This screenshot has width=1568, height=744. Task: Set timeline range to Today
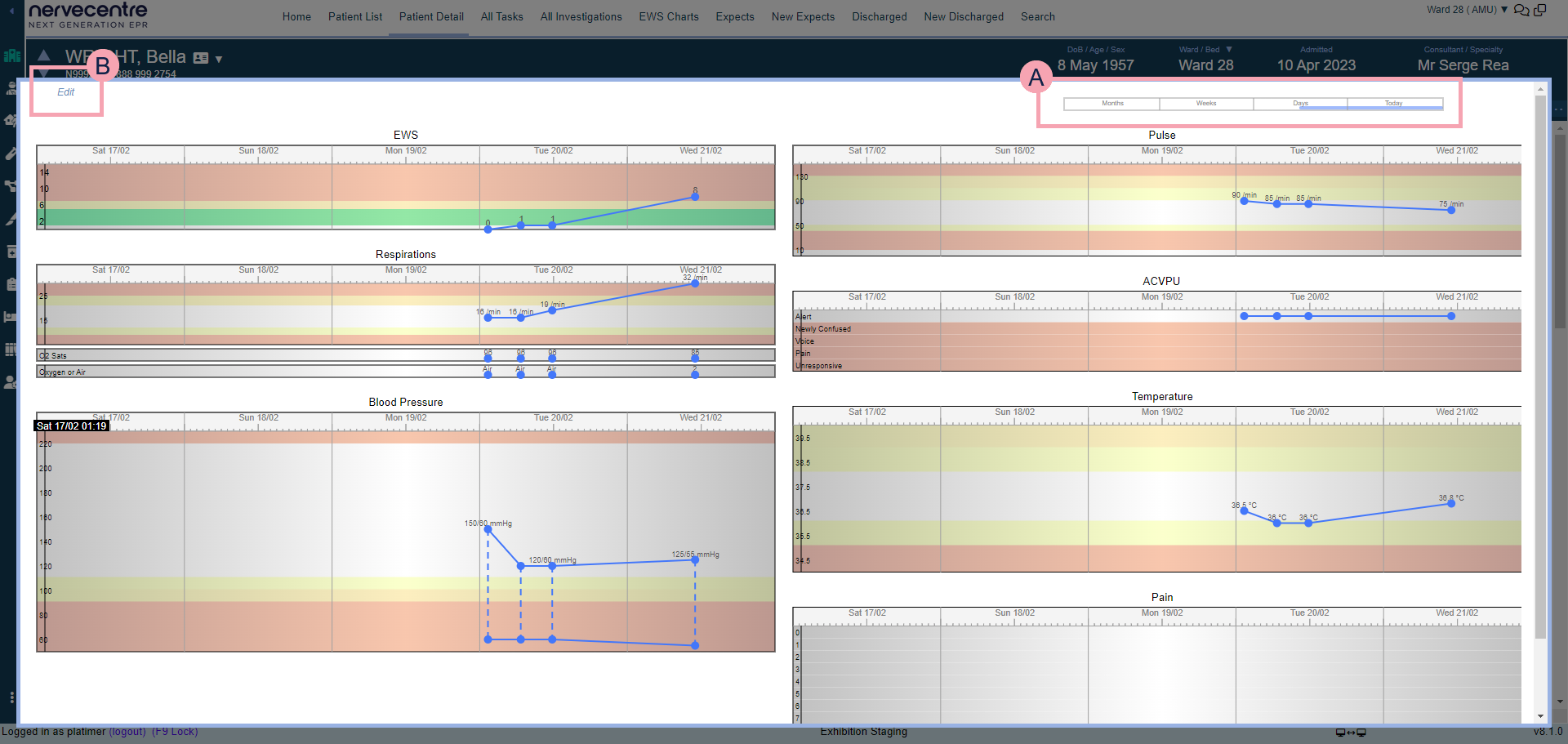pos(1393,104)
